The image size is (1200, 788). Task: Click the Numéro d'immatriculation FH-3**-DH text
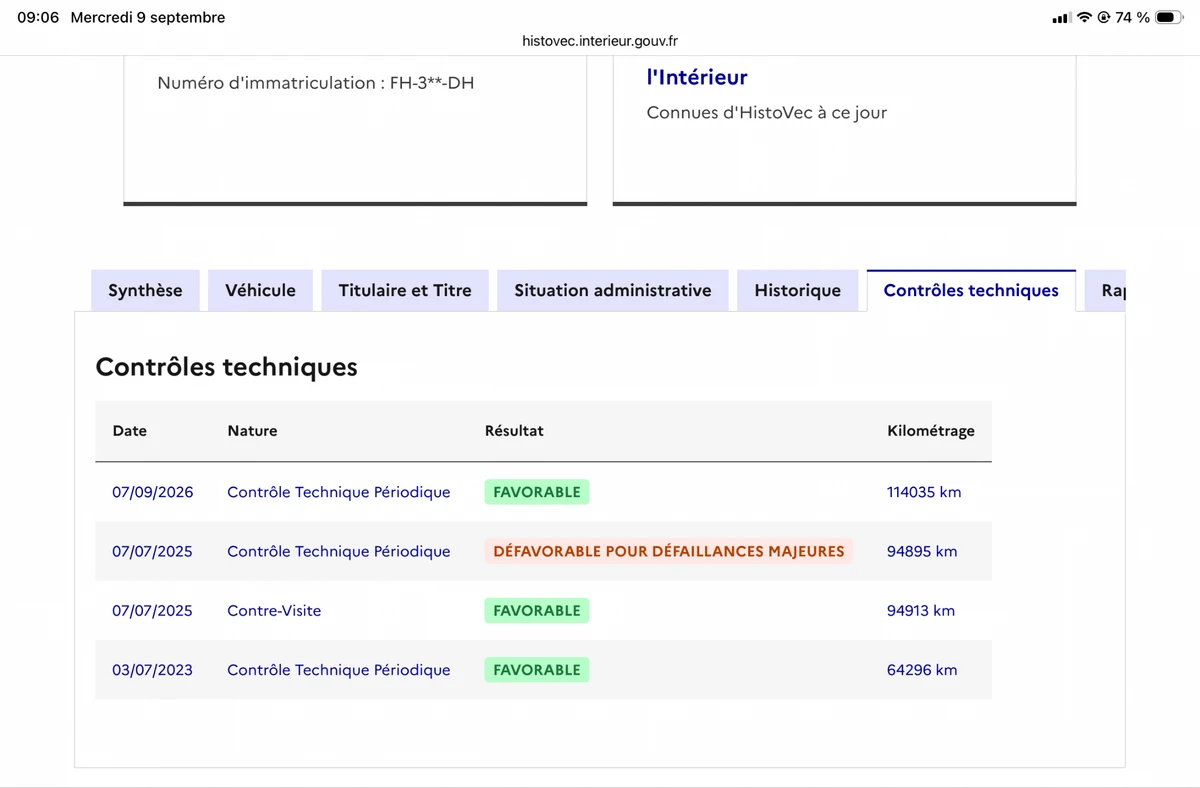pos(316,83)
